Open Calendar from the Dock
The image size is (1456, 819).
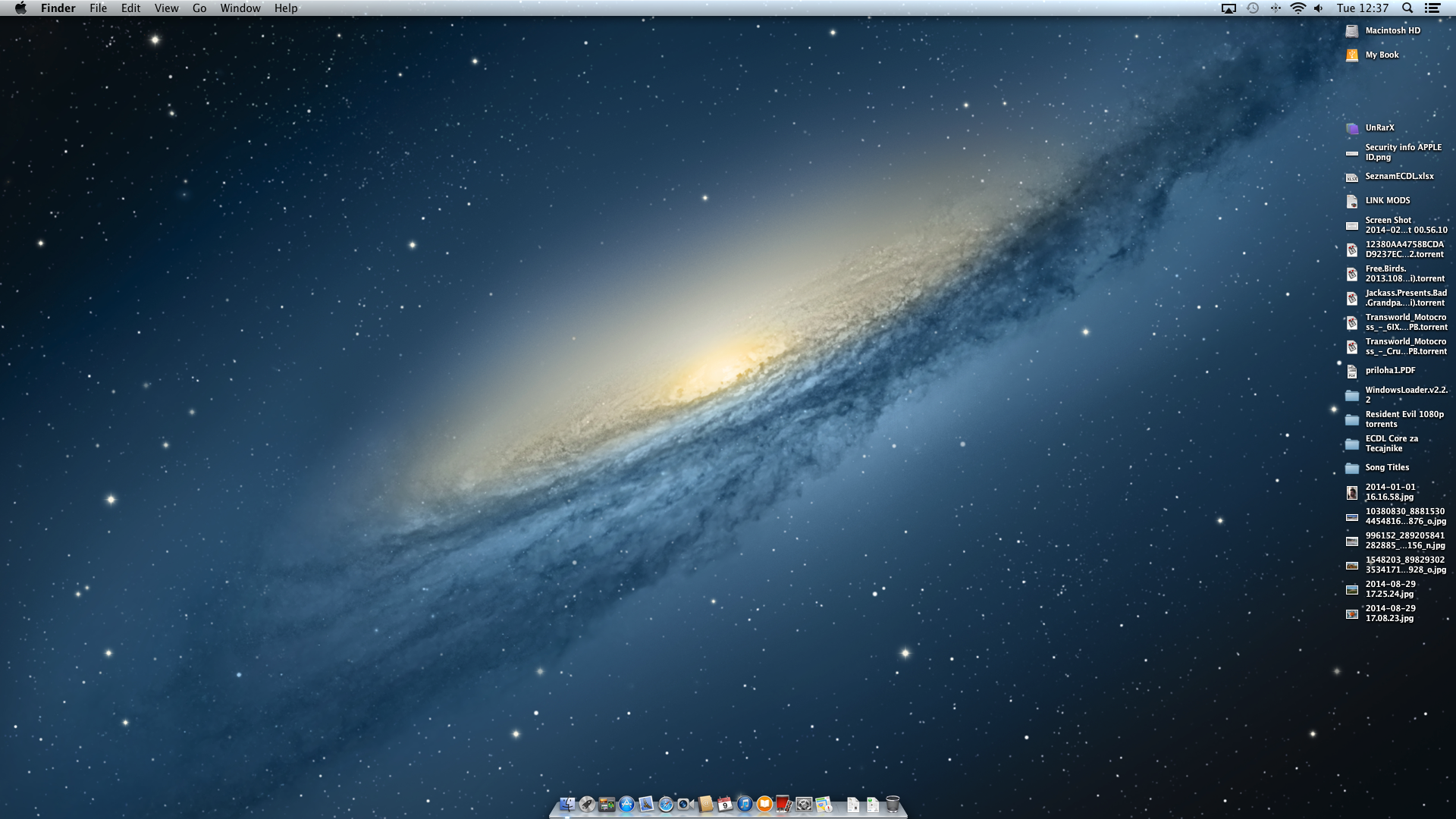click(x=725, y=804)
